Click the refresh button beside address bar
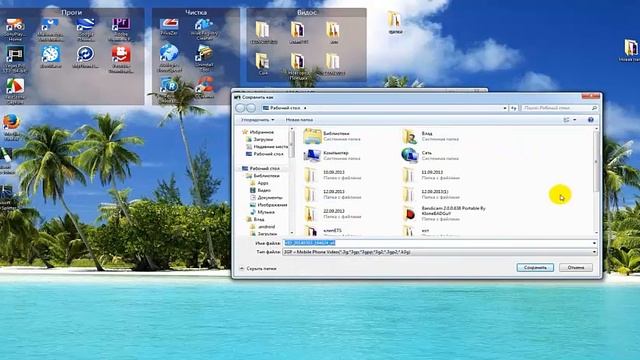This screenshot has width=640, height=360. 513,108
